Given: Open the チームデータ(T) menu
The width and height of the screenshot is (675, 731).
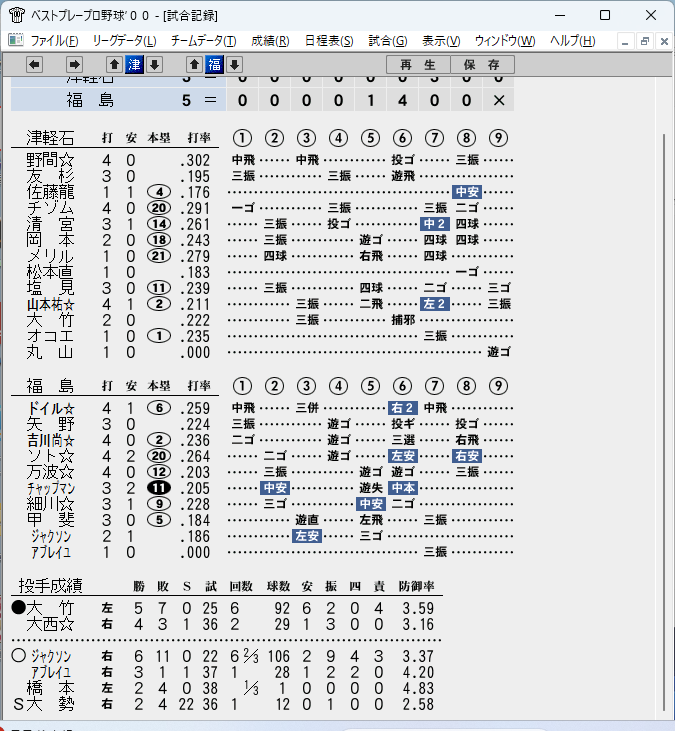Looking at the screenshot, I should pyautogui.click(x=204, y=41).
